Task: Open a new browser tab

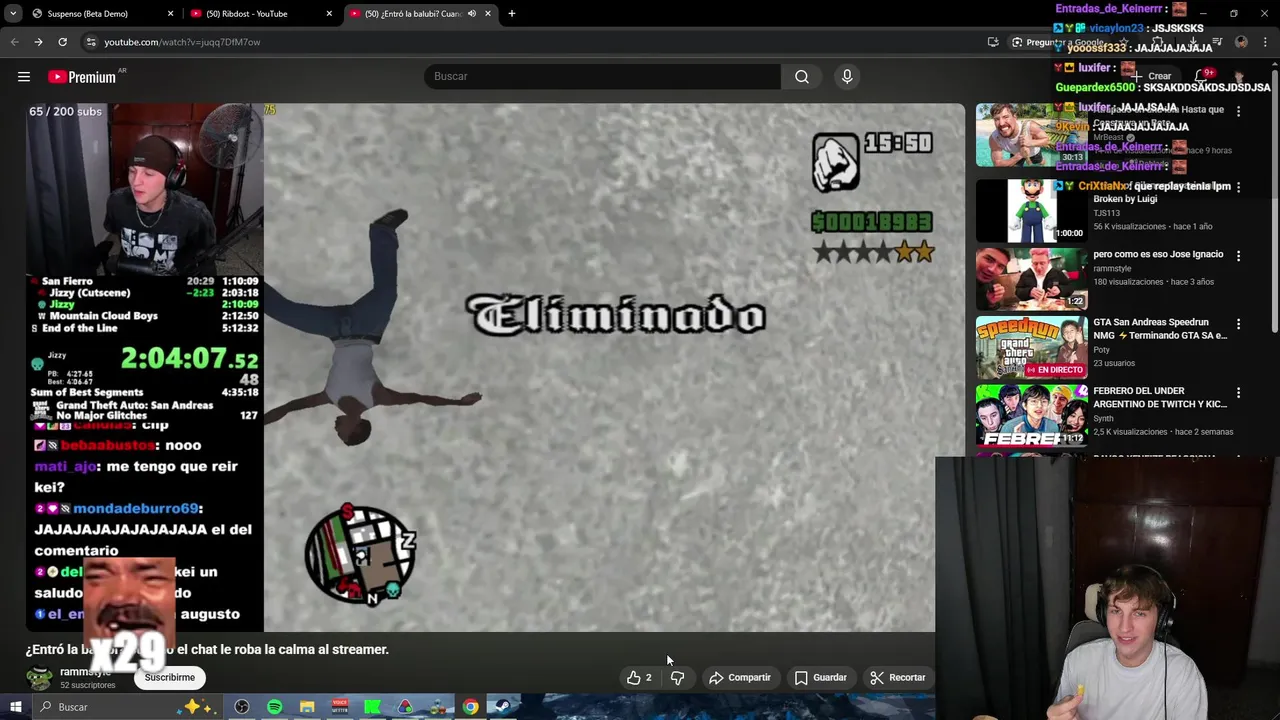Action: pos(511,14)
